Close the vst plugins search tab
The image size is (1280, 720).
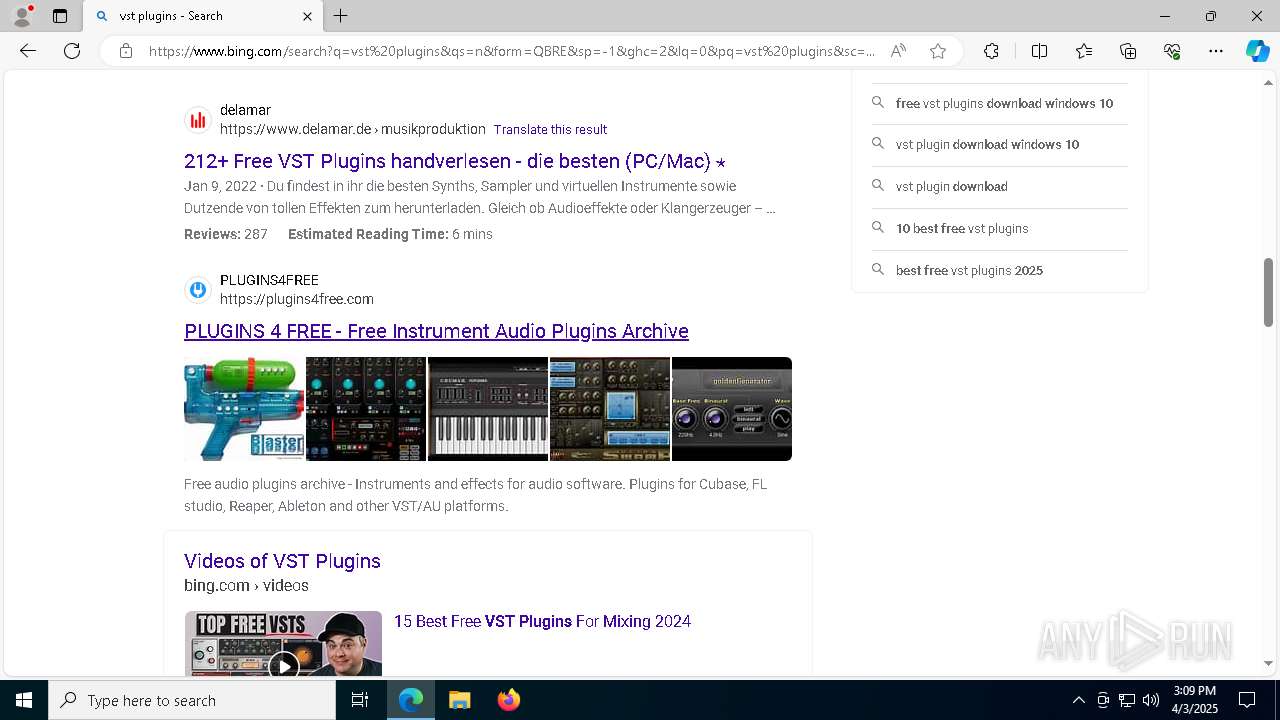coord(307,16)
